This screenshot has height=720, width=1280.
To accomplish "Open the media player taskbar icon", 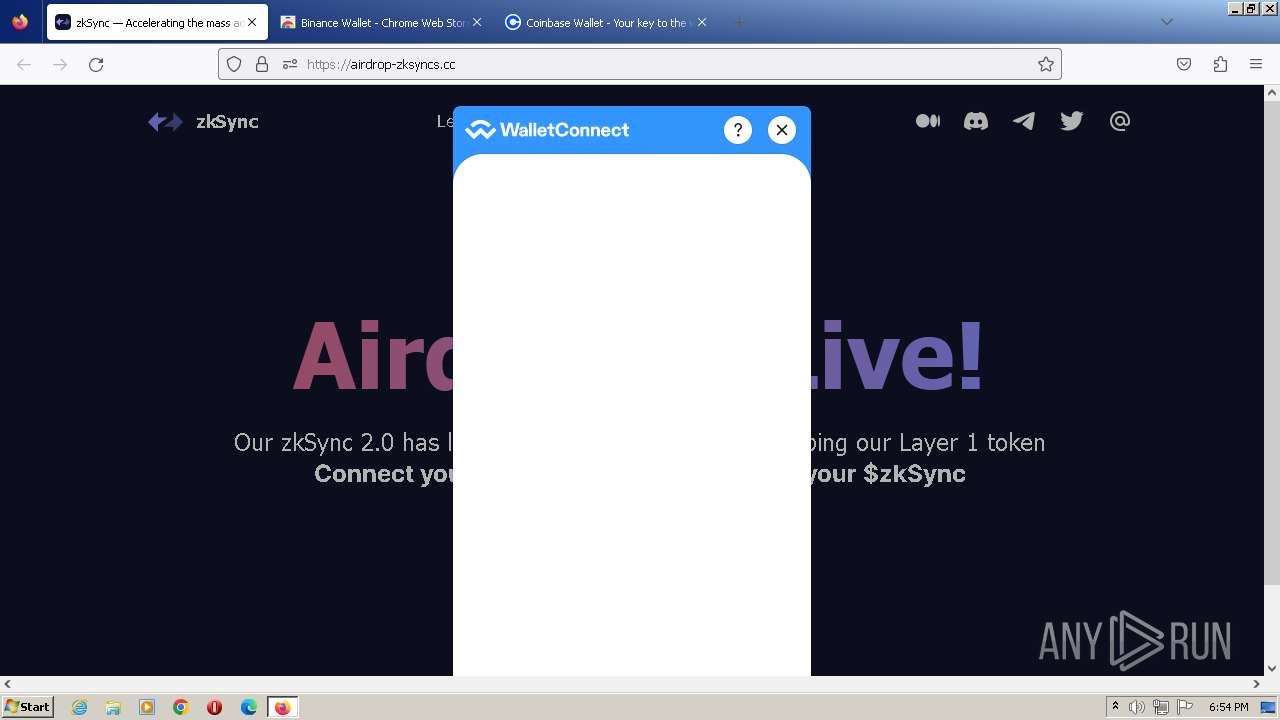I will pos(147,707).
